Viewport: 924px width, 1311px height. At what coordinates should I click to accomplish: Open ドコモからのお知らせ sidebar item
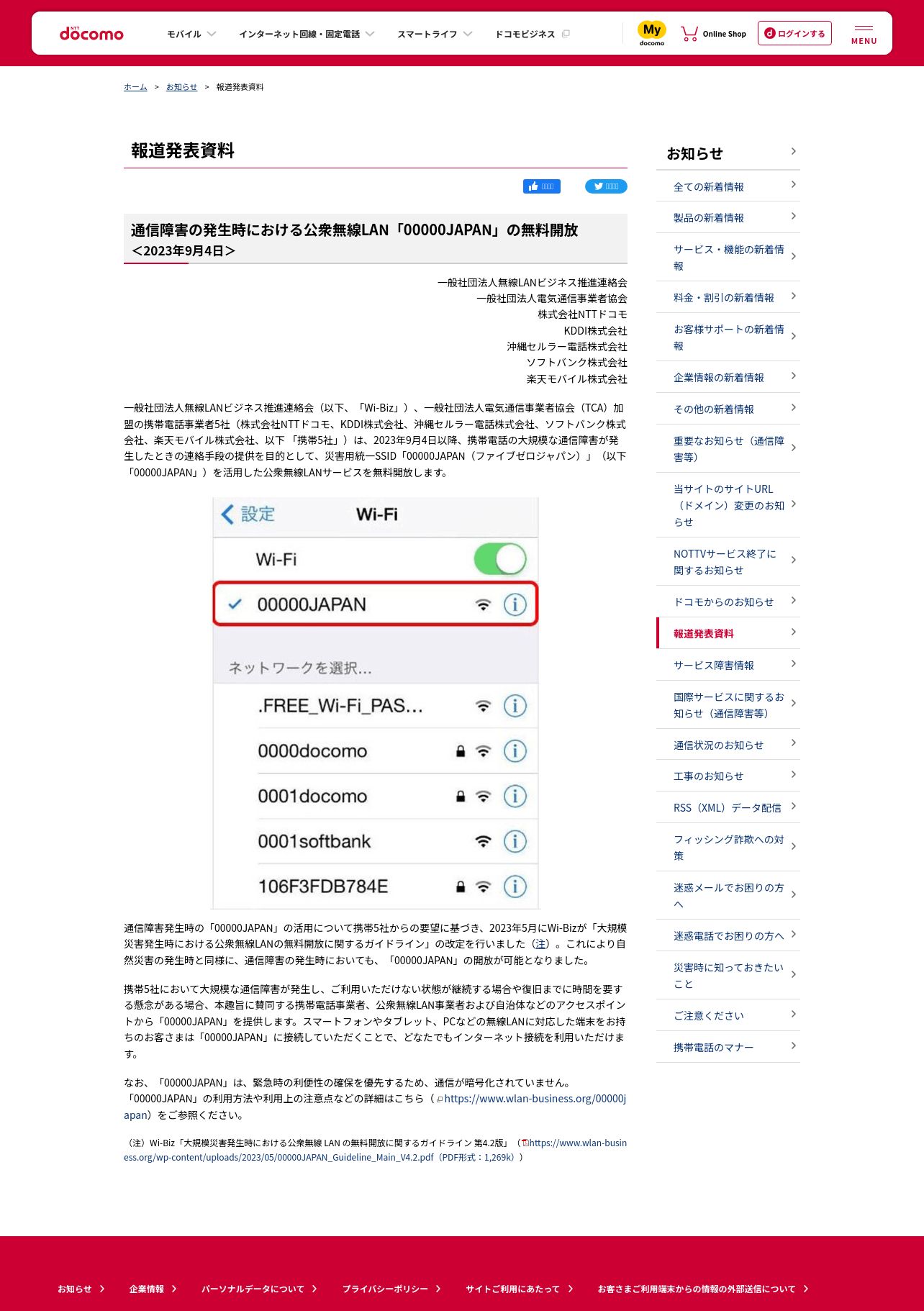[x=728, y=602]
